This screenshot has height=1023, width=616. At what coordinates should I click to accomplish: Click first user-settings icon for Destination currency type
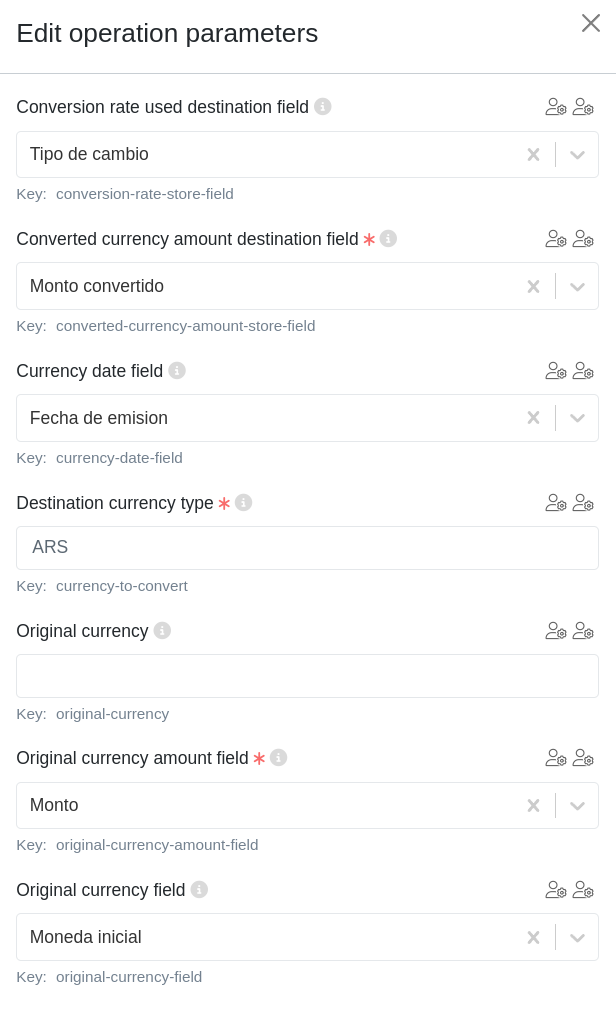coord(556,503)
